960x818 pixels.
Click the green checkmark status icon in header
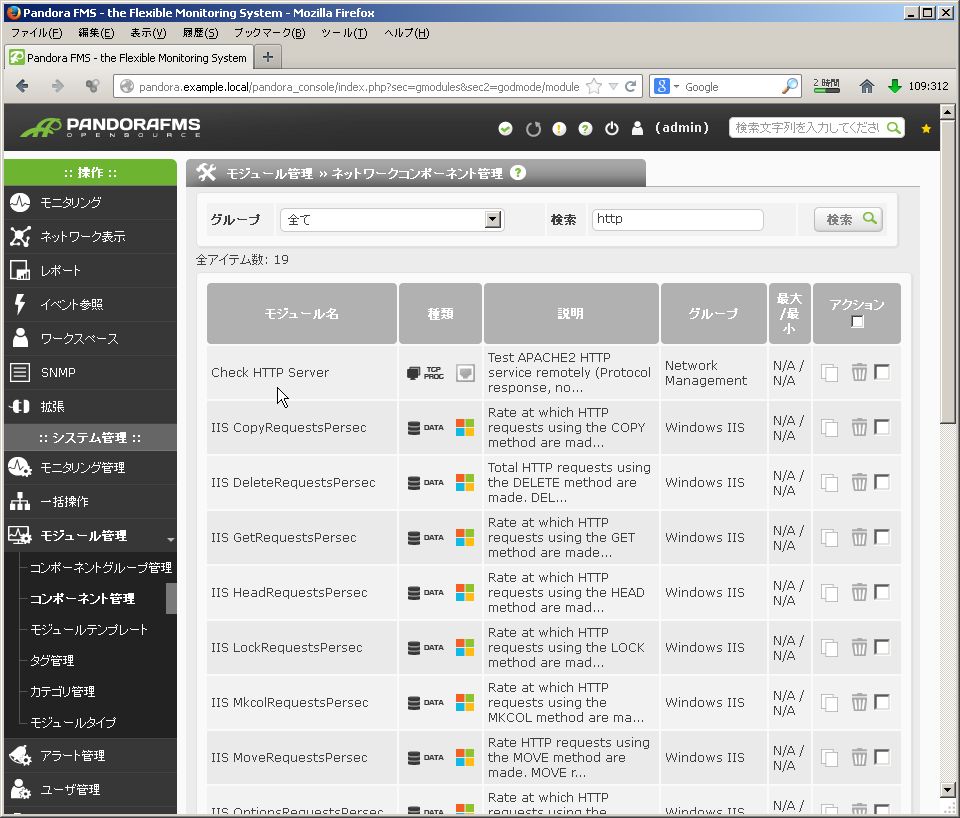point(505,129)
